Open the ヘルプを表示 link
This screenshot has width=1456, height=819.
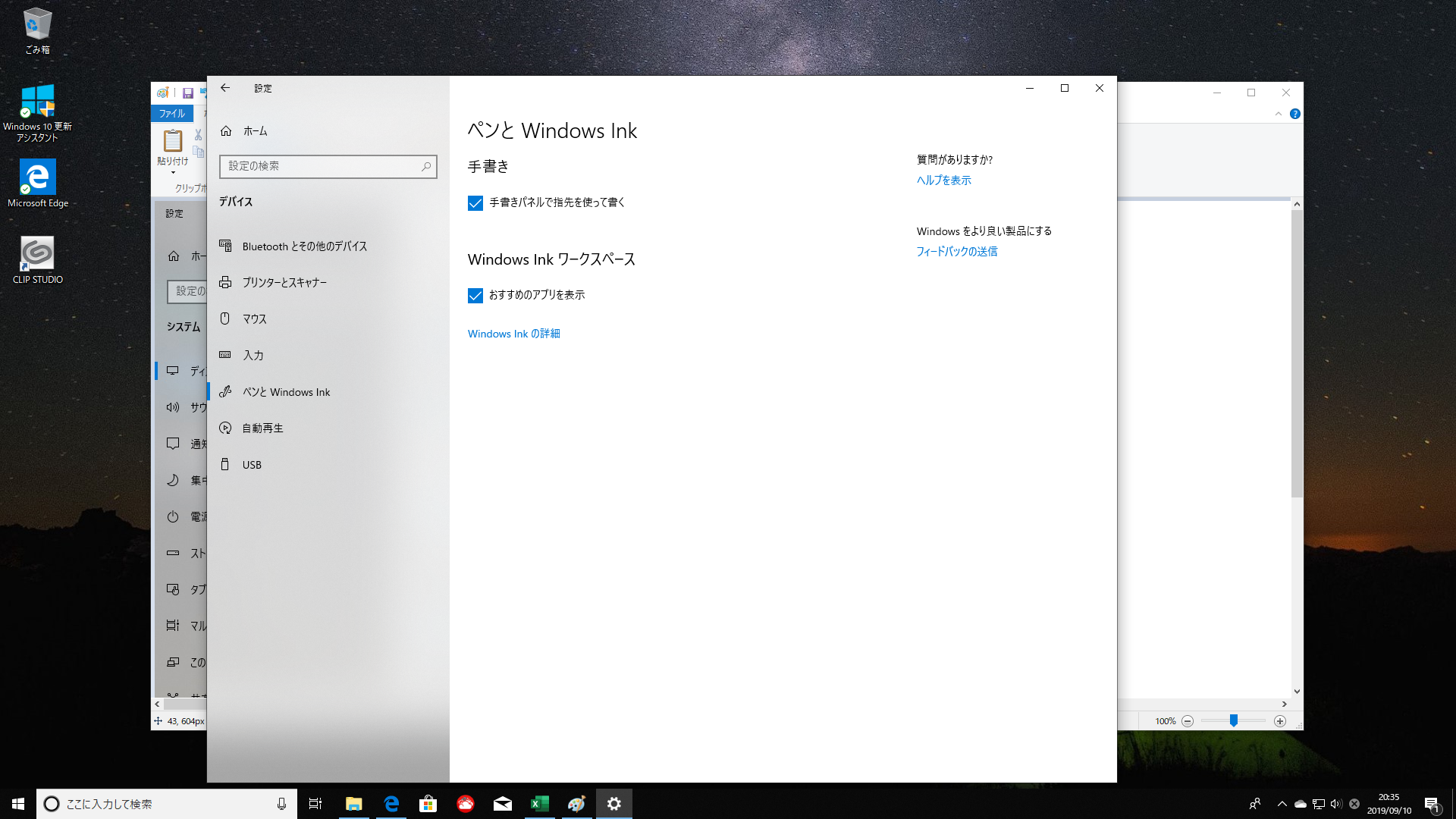click(944, 180)
